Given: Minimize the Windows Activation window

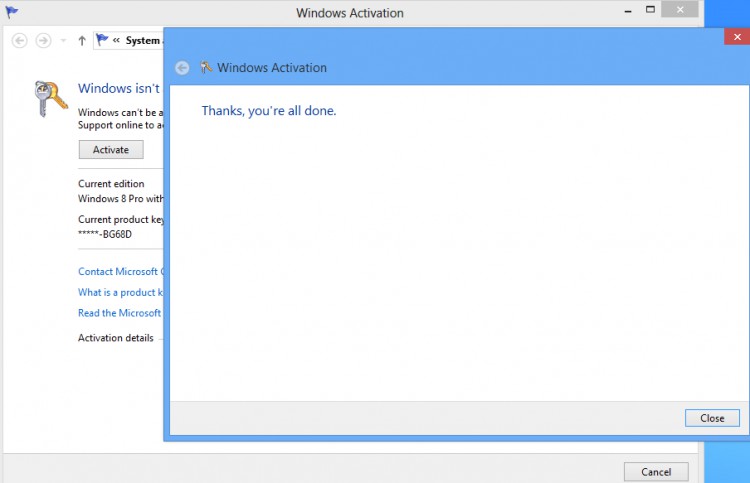Looking at the screenshot, I should point(628,10).
